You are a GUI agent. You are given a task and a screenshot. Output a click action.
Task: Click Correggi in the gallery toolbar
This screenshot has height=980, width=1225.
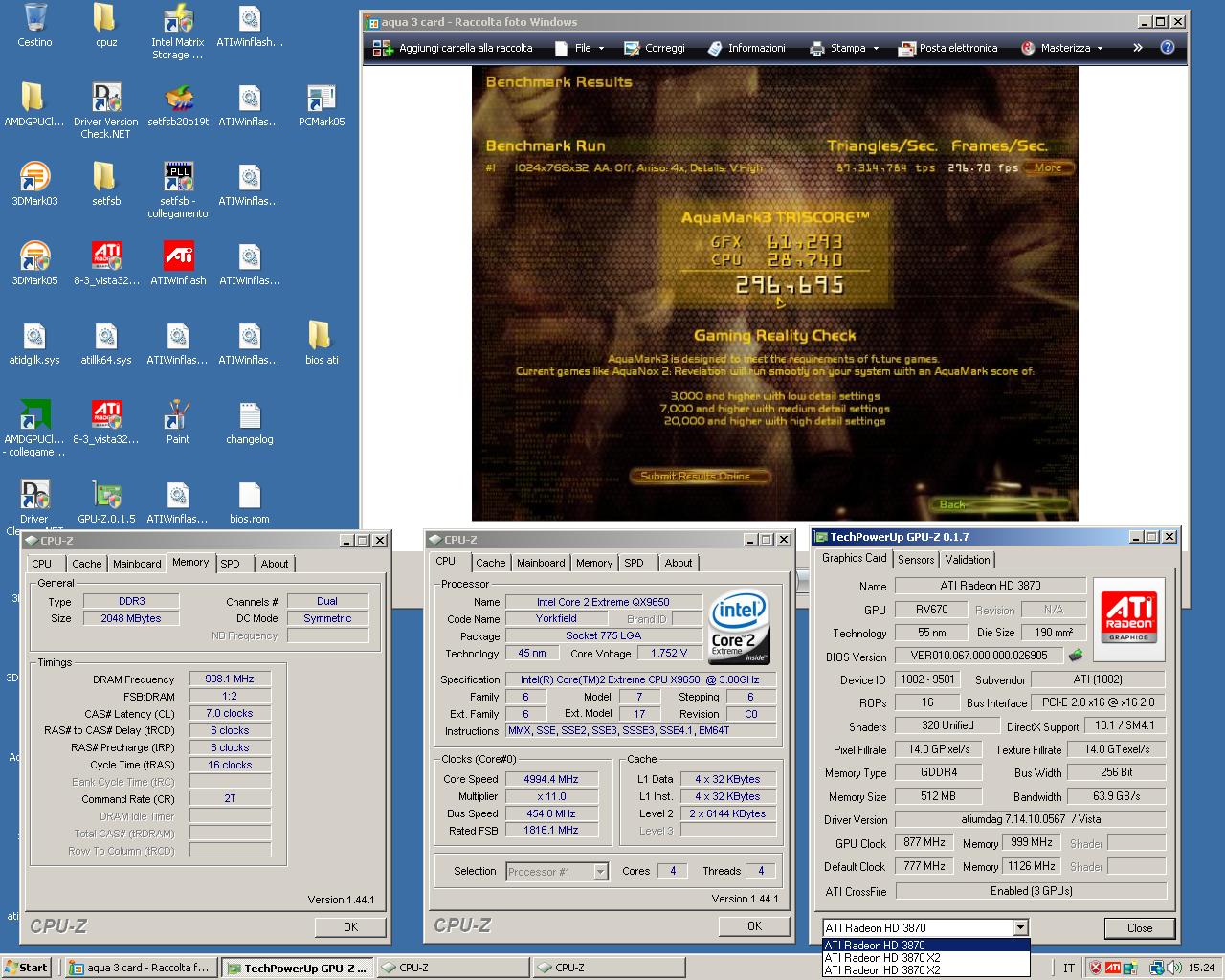pos(655,48)
